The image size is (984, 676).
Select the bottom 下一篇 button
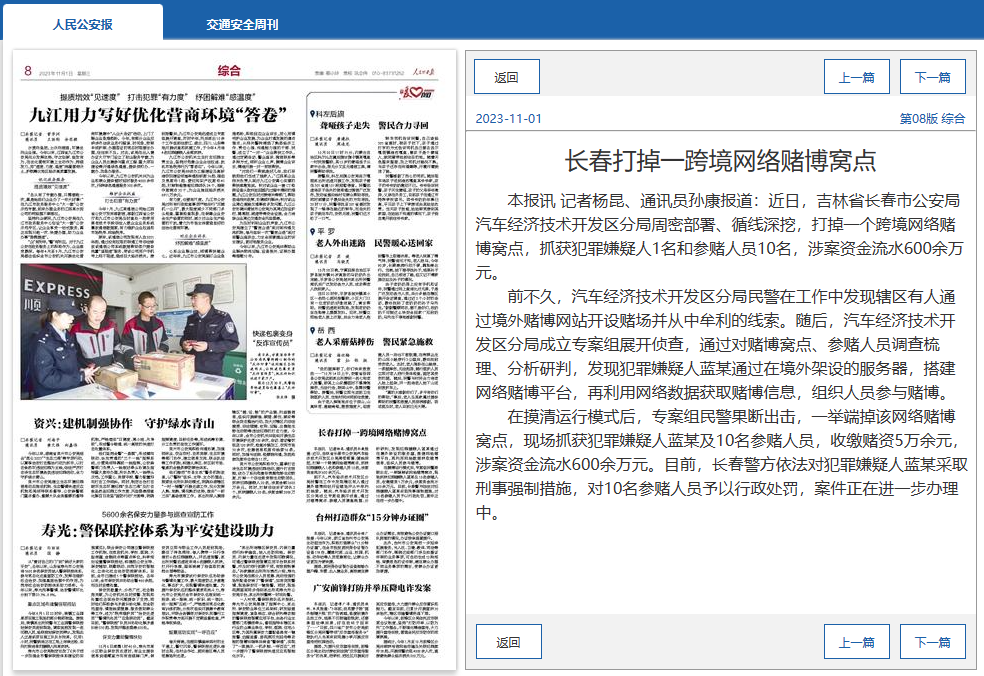pos(933,641)
